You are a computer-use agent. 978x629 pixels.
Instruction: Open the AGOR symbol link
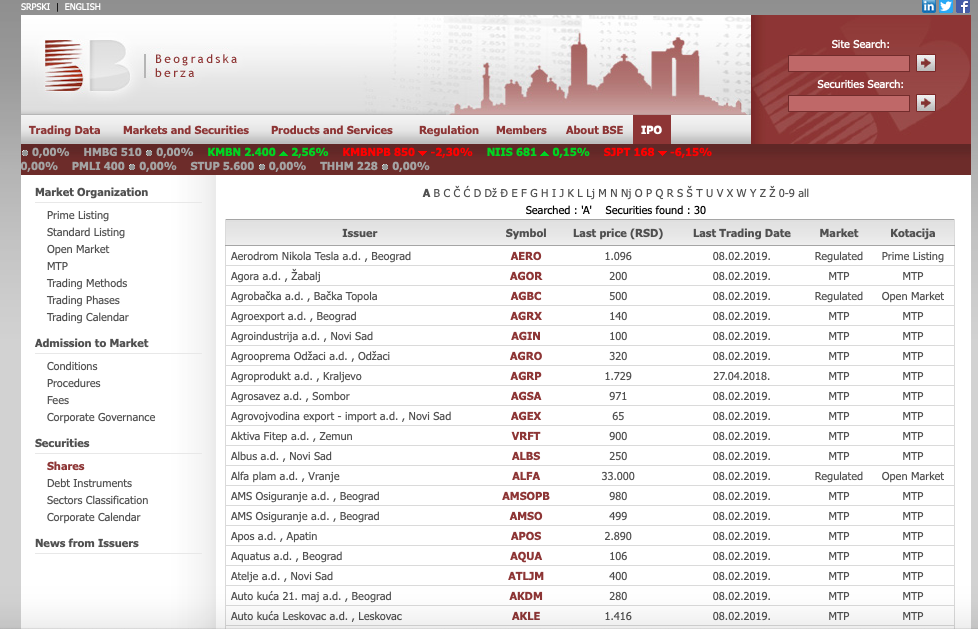[526, 276]
